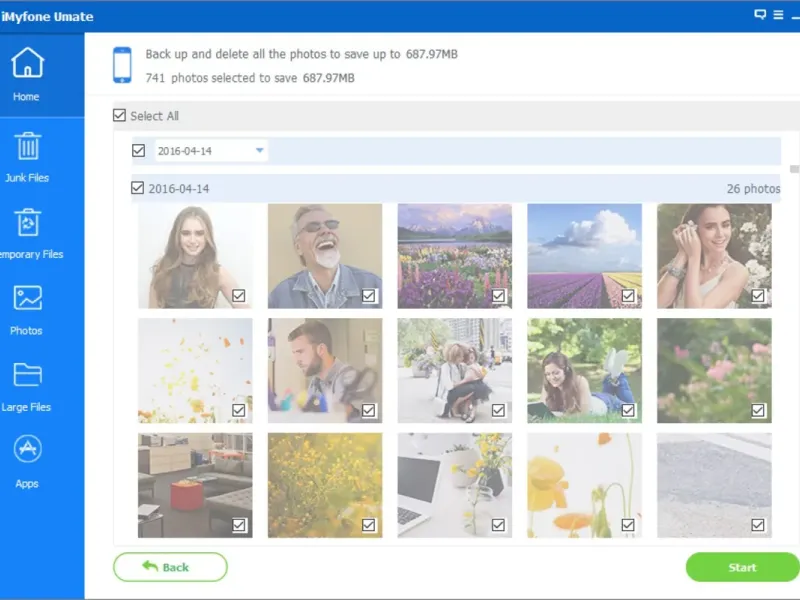
Task: Open the woman lying on grass thumbnail
Action: point(585,370)
